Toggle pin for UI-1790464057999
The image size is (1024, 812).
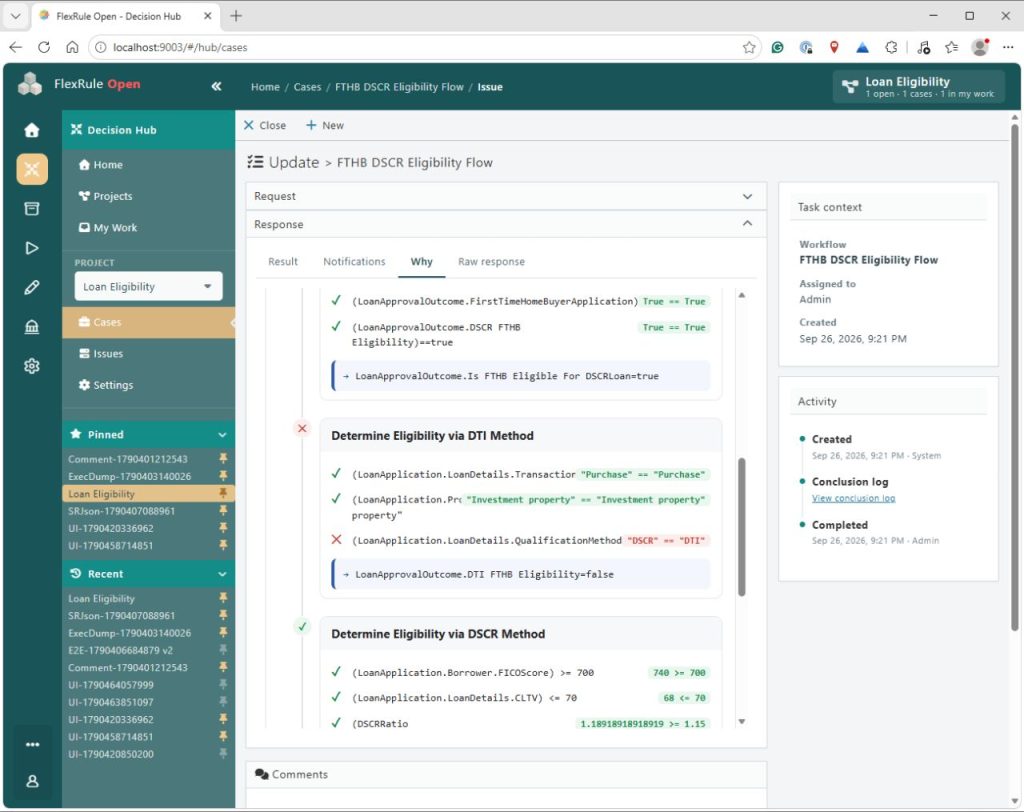click(x=223, y=685)
